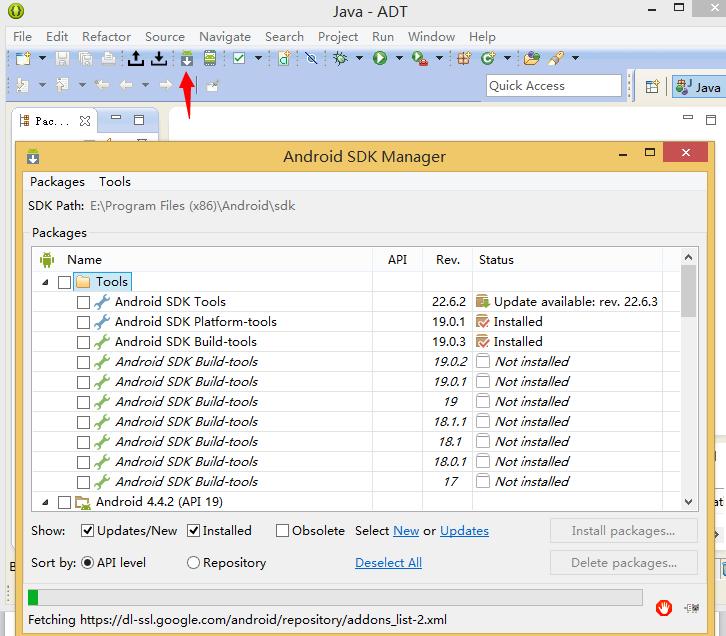726x636 pixels.
Task: Enable the Obsolete checkbox
Action: point(283,531)
